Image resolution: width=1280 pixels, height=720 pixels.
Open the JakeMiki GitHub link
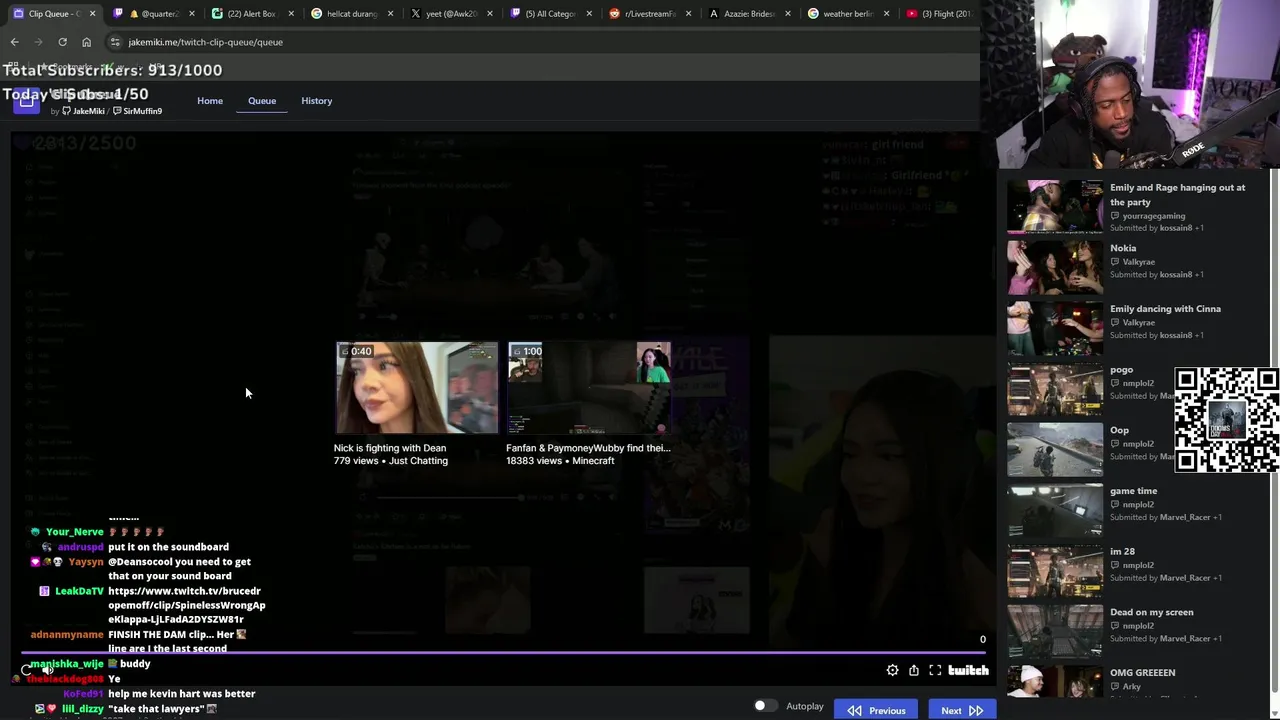(x=83, y=111)
